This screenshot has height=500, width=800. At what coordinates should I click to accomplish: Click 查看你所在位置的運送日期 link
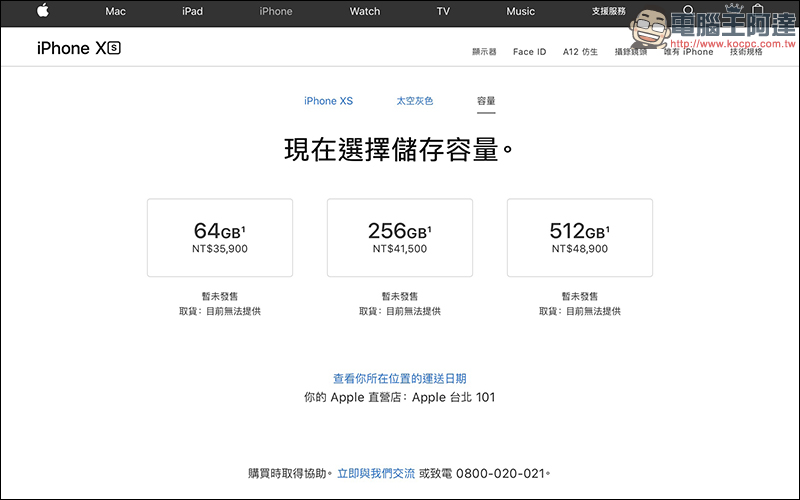pyautogui.click(x=400, y=379)
